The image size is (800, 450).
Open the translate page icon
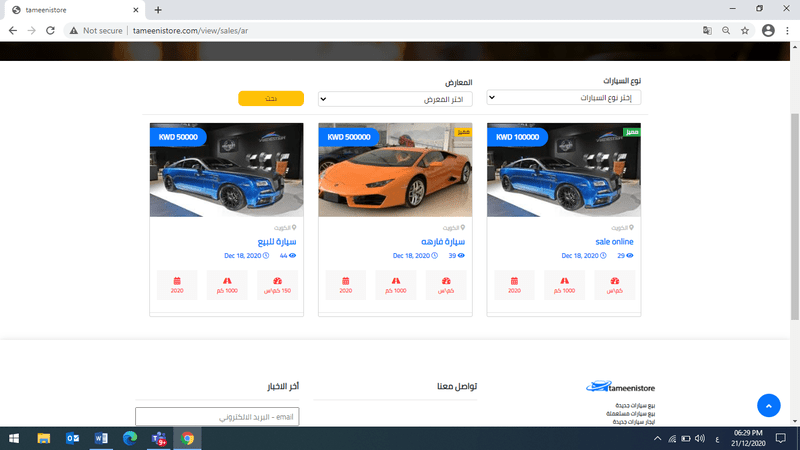coord(707,31)
